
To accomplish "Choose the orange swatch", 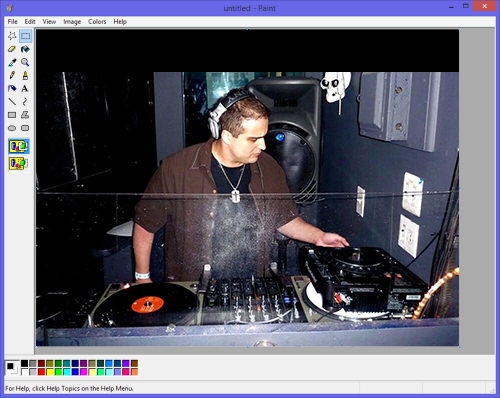I will (135, 372).
